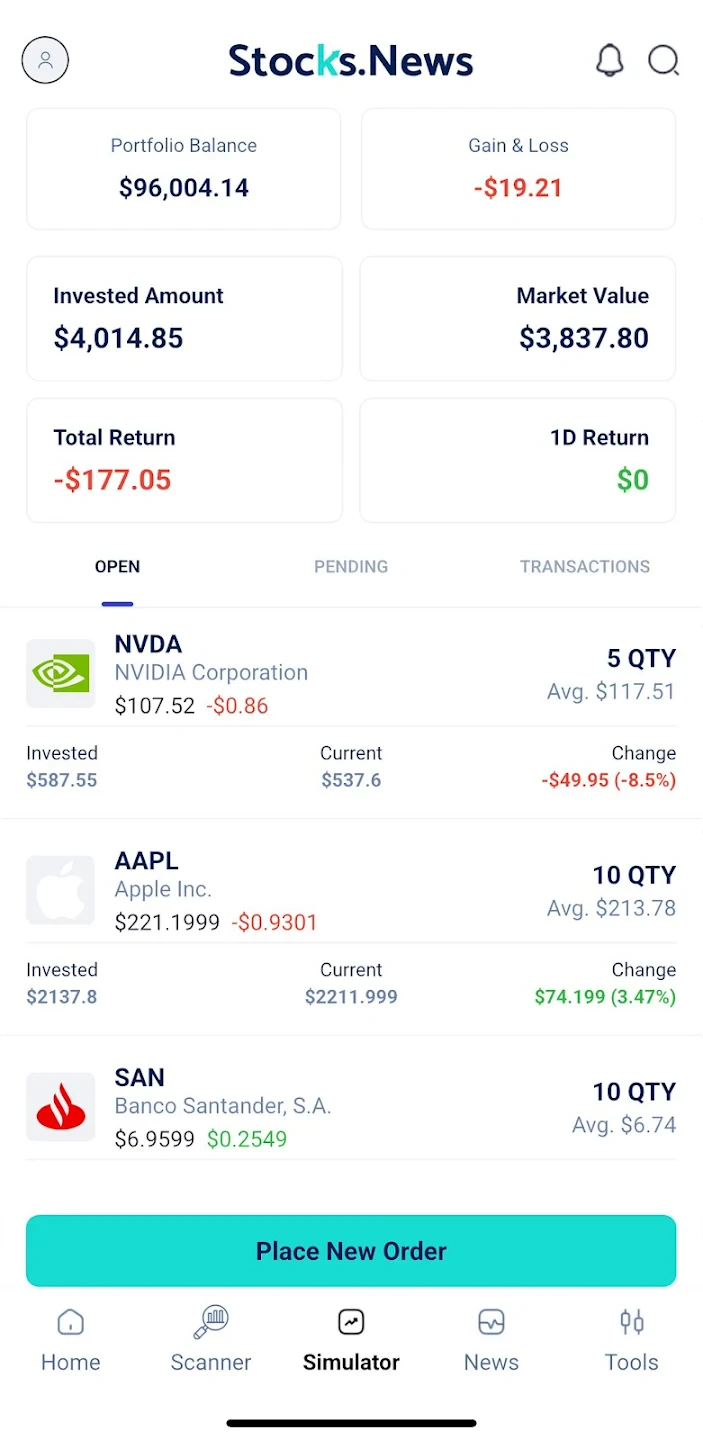
Task: Tap the Banco Santander logo icon
Action: coord(61,1107)
